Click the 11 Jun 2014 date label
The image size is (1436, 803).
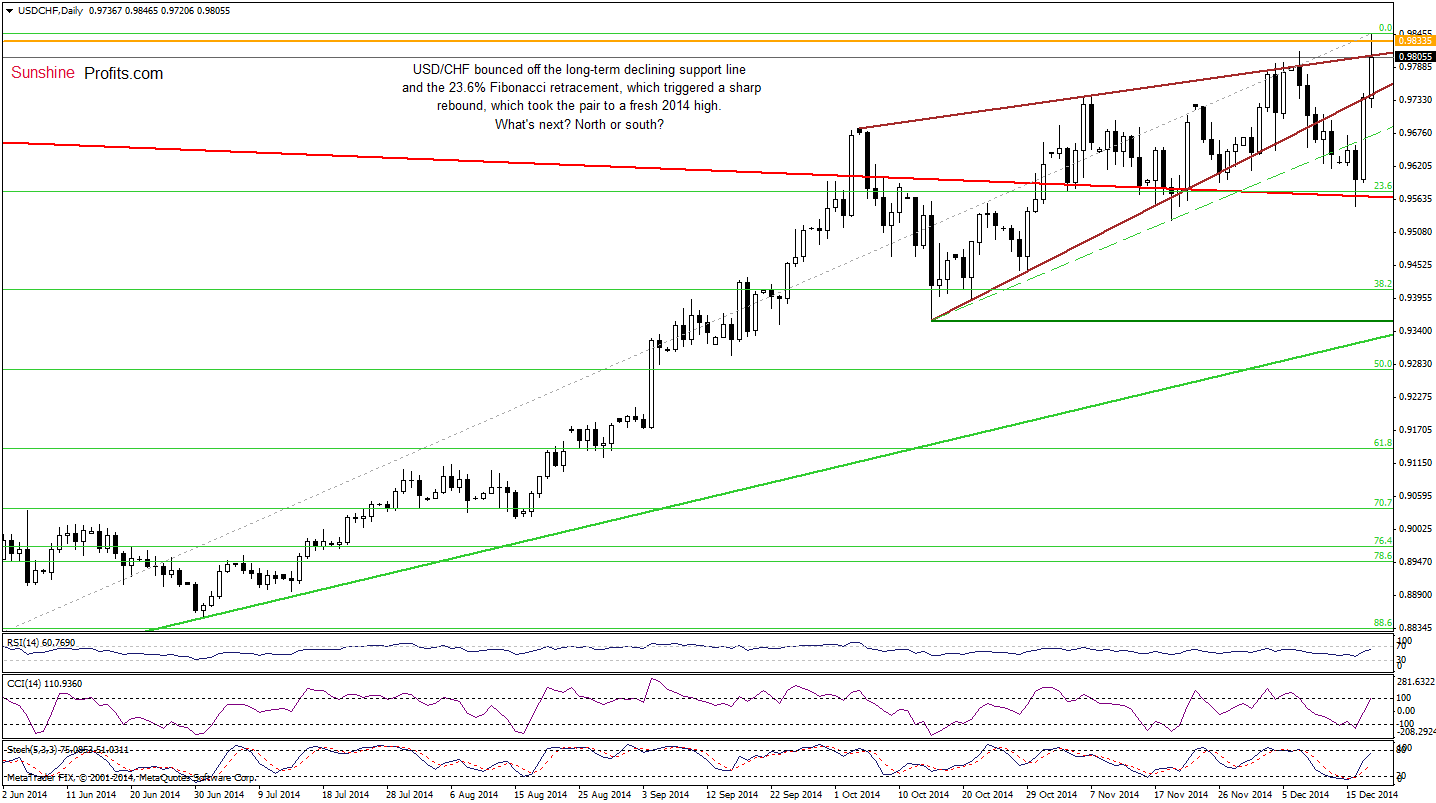[92, 794]
